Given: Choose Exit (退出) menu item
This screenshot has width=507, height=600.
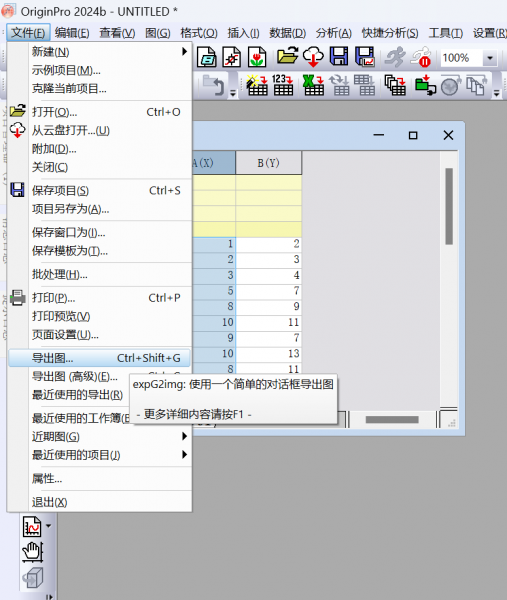Looking at the screenshot, I should [x=99, y=502].
